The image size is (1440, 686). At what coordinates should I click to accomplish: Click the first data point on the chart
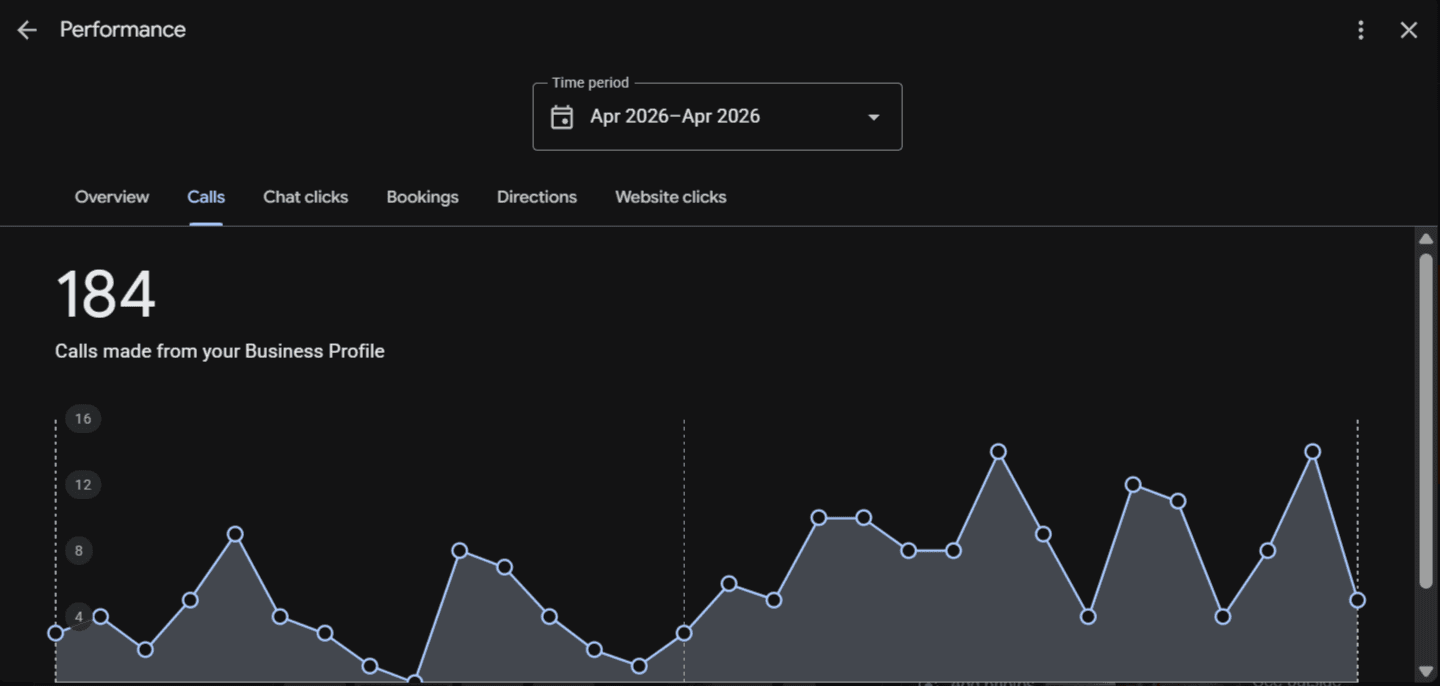coord(56,633)
